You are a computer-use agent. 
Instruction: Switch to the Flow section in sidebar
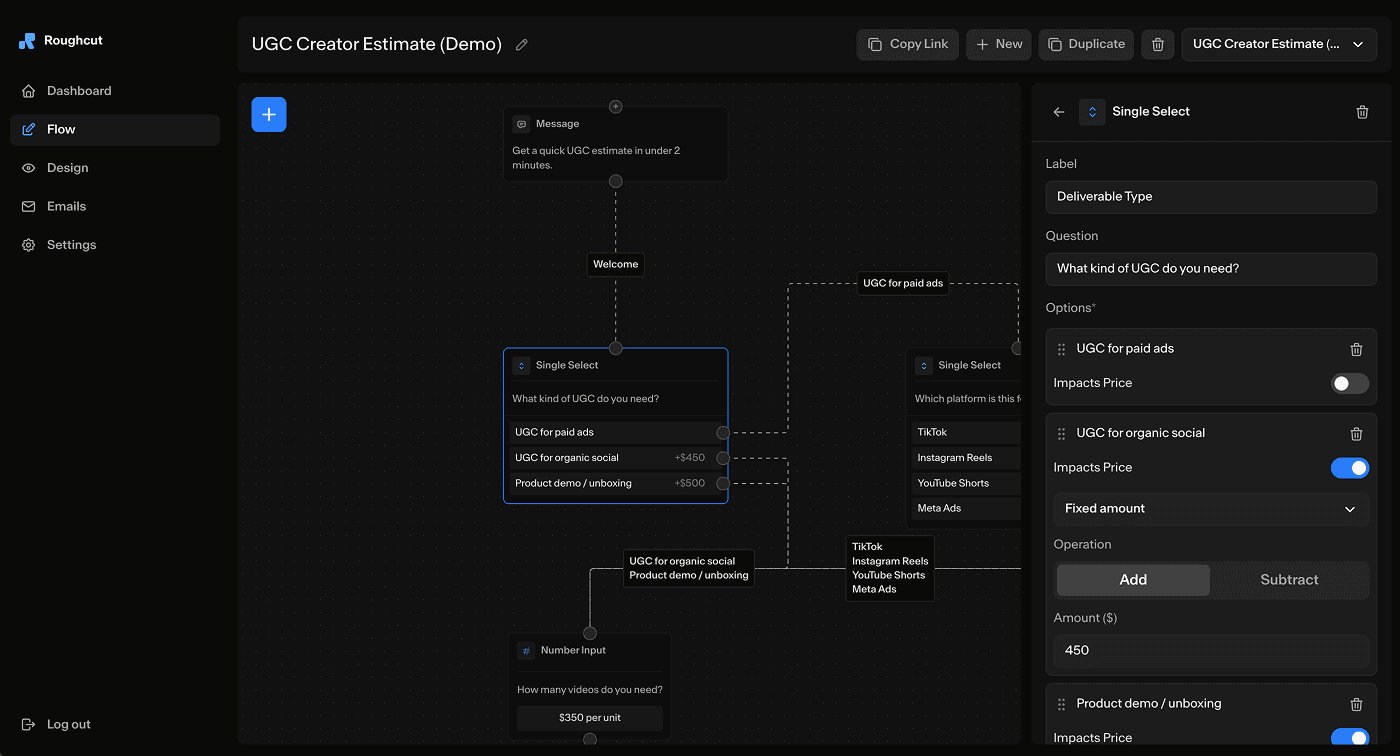coord(62,128)
